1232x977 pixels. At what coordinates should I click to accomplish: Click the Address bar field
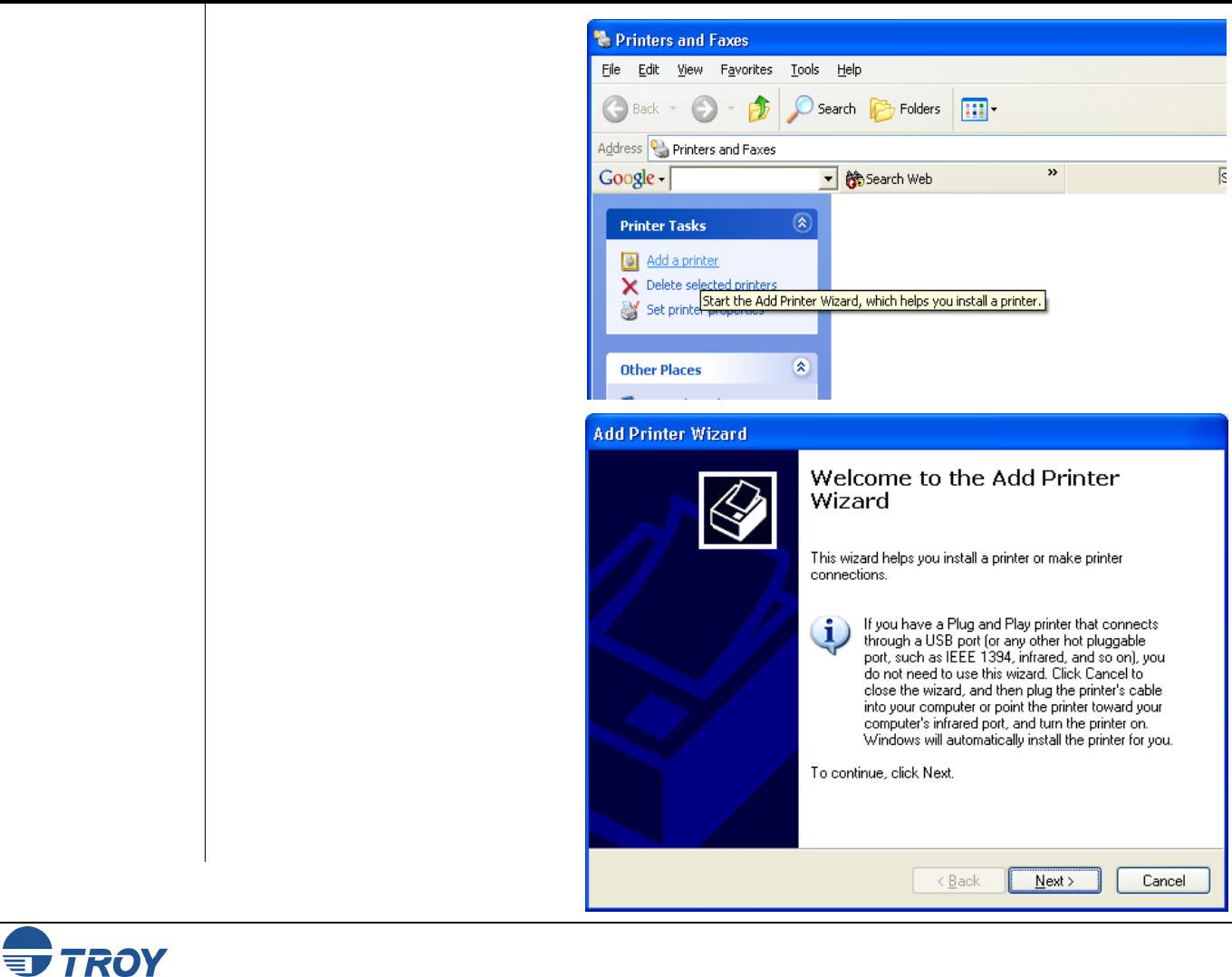(938, 149)
